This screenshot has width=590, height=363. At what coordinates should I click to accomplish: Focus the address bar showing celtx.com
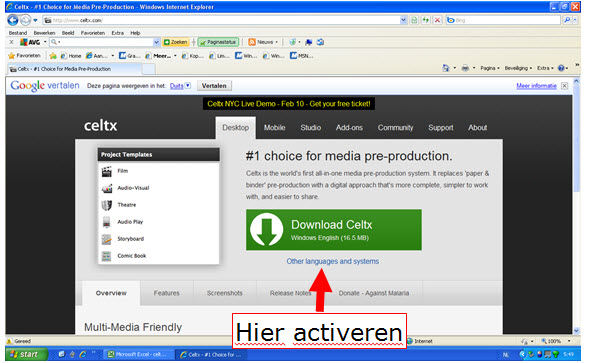coord(221,20)
